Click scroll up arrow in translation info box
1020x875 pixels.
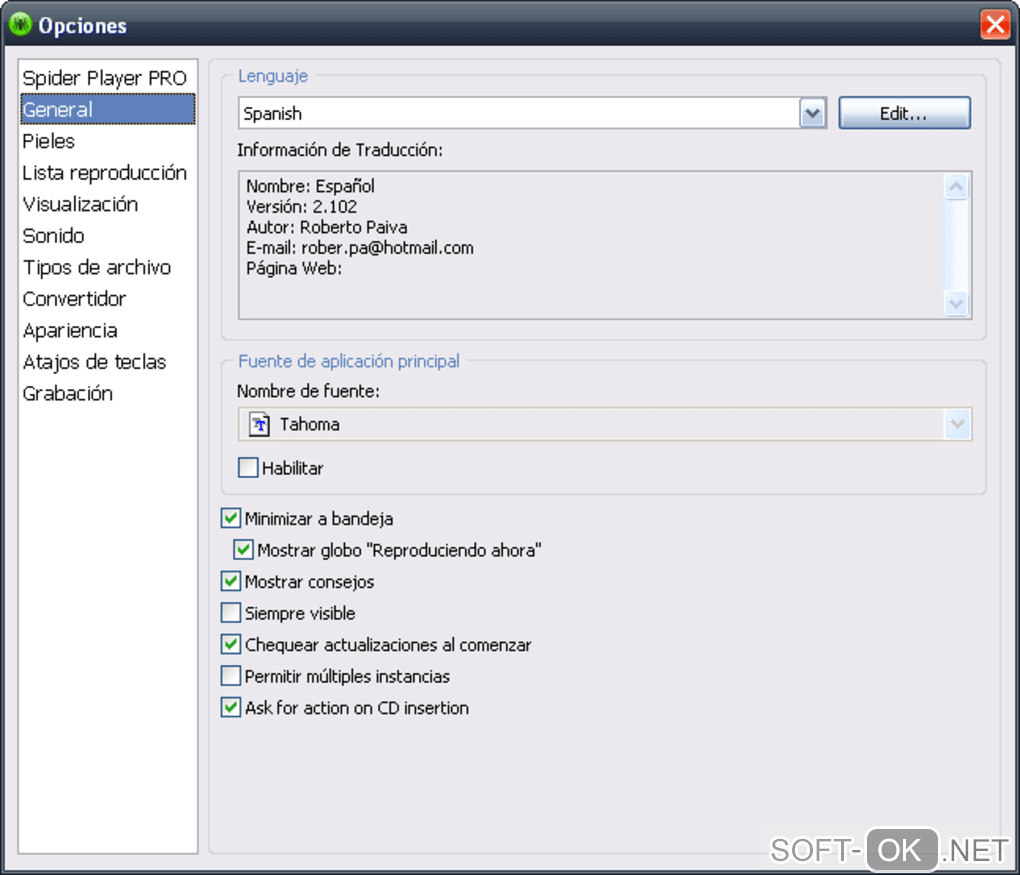pos(956,187)
